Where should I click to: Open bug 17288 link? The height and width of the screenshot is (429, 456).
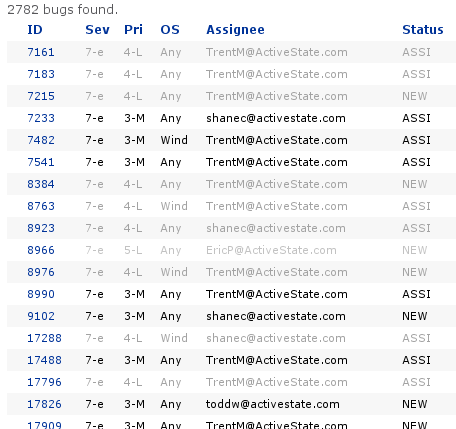44,338
